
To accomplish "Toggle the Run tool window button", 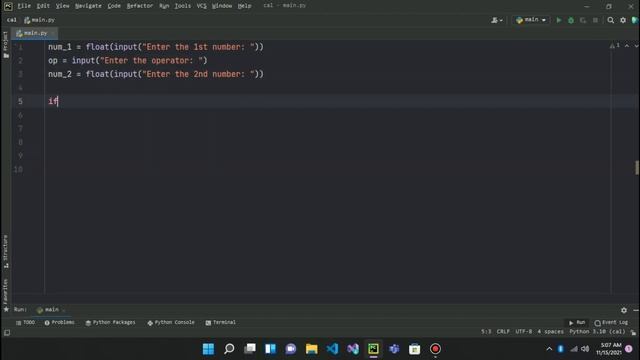I will tap(577, 322).
